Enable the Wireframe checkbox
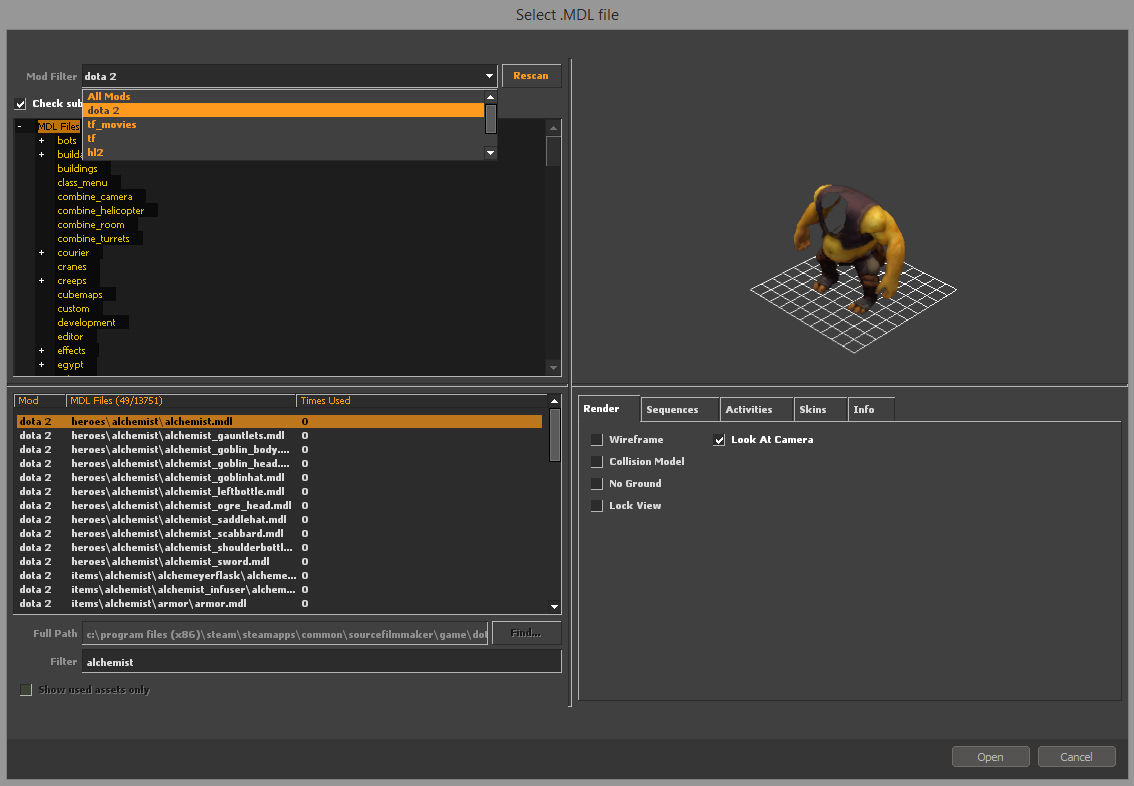This screenshot has height=786, width=1134. coord(597,440)
